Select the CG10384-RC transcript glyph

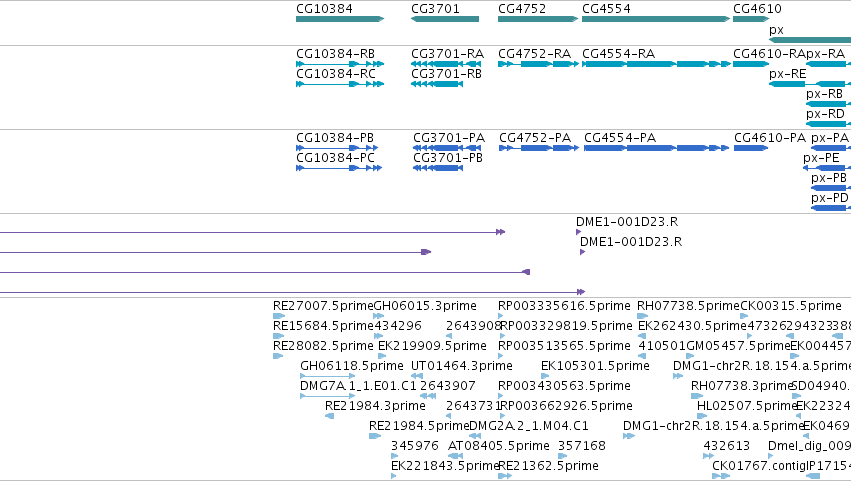(340, 84)
